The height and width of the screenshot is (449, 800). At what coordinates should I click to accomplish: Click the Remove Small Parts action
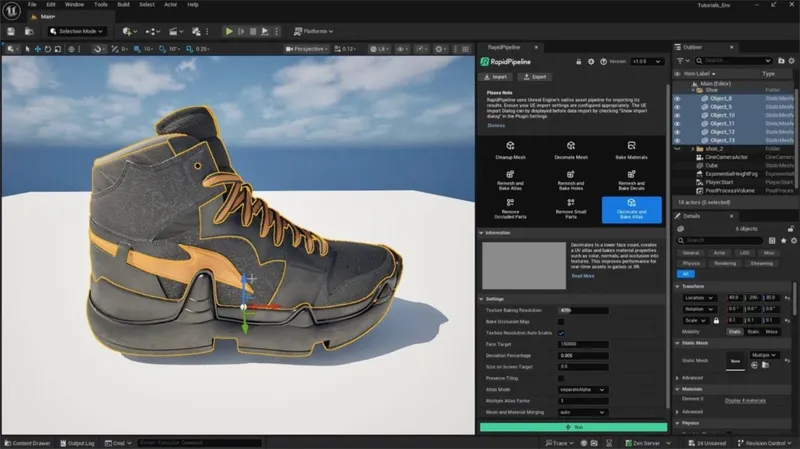point(570,208)
